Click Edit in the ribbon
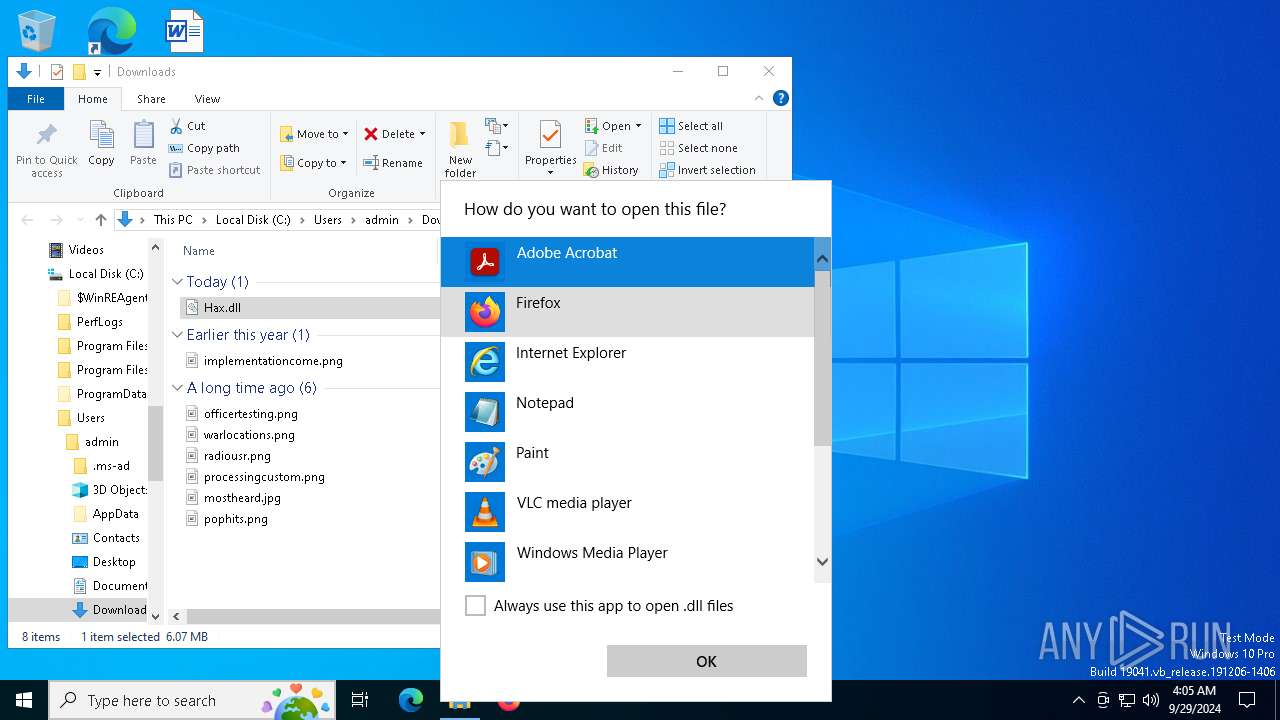 pos(604,148)
